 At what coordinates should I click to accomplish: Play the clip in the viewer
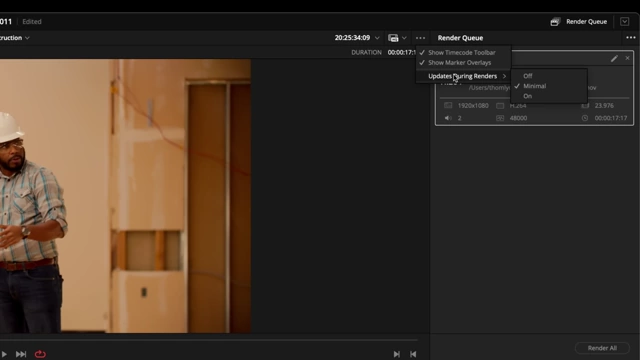tap(4, 354)
